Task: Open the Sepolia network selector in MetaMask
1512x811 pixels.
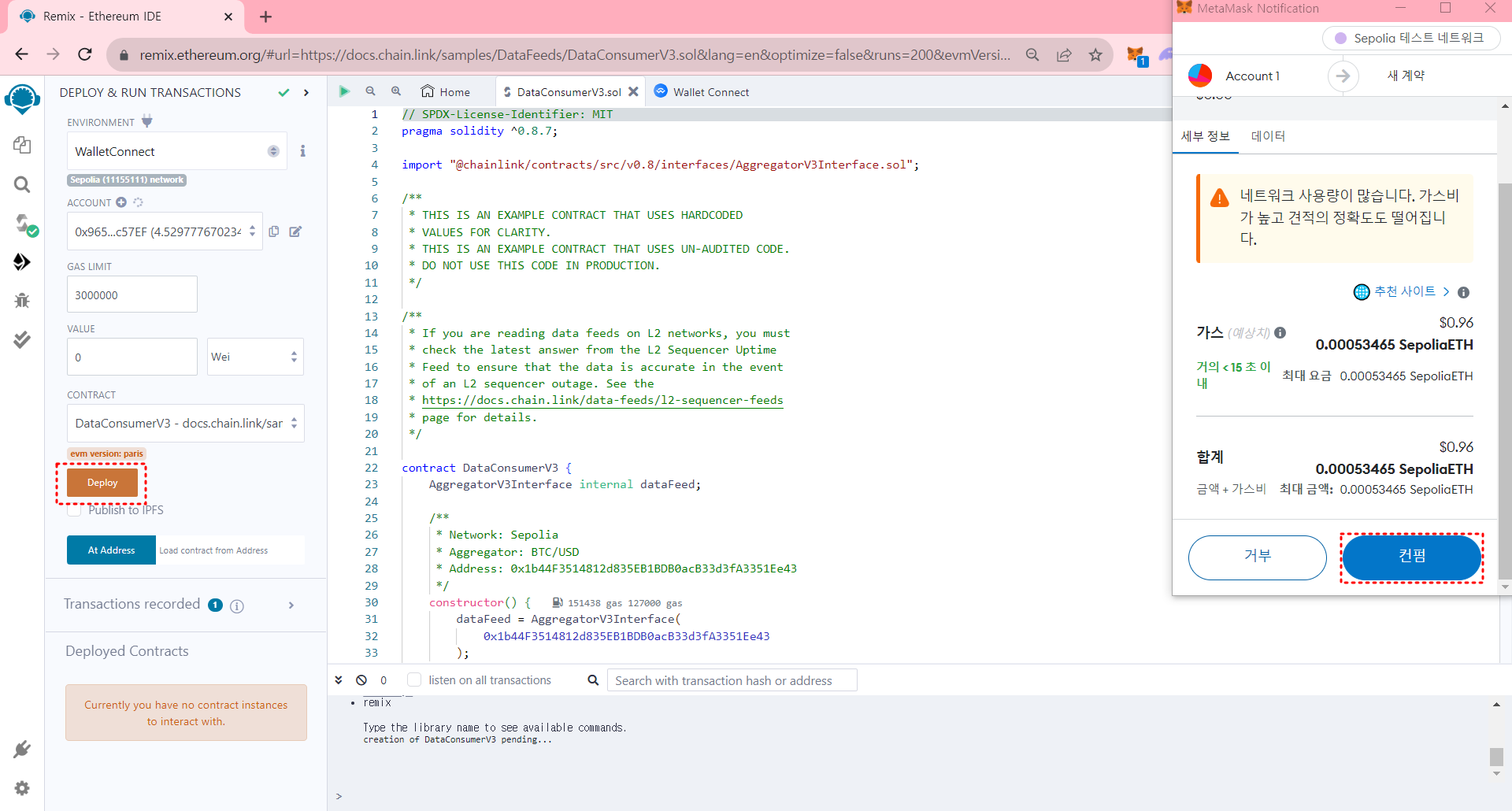Action: [1411, 38]
